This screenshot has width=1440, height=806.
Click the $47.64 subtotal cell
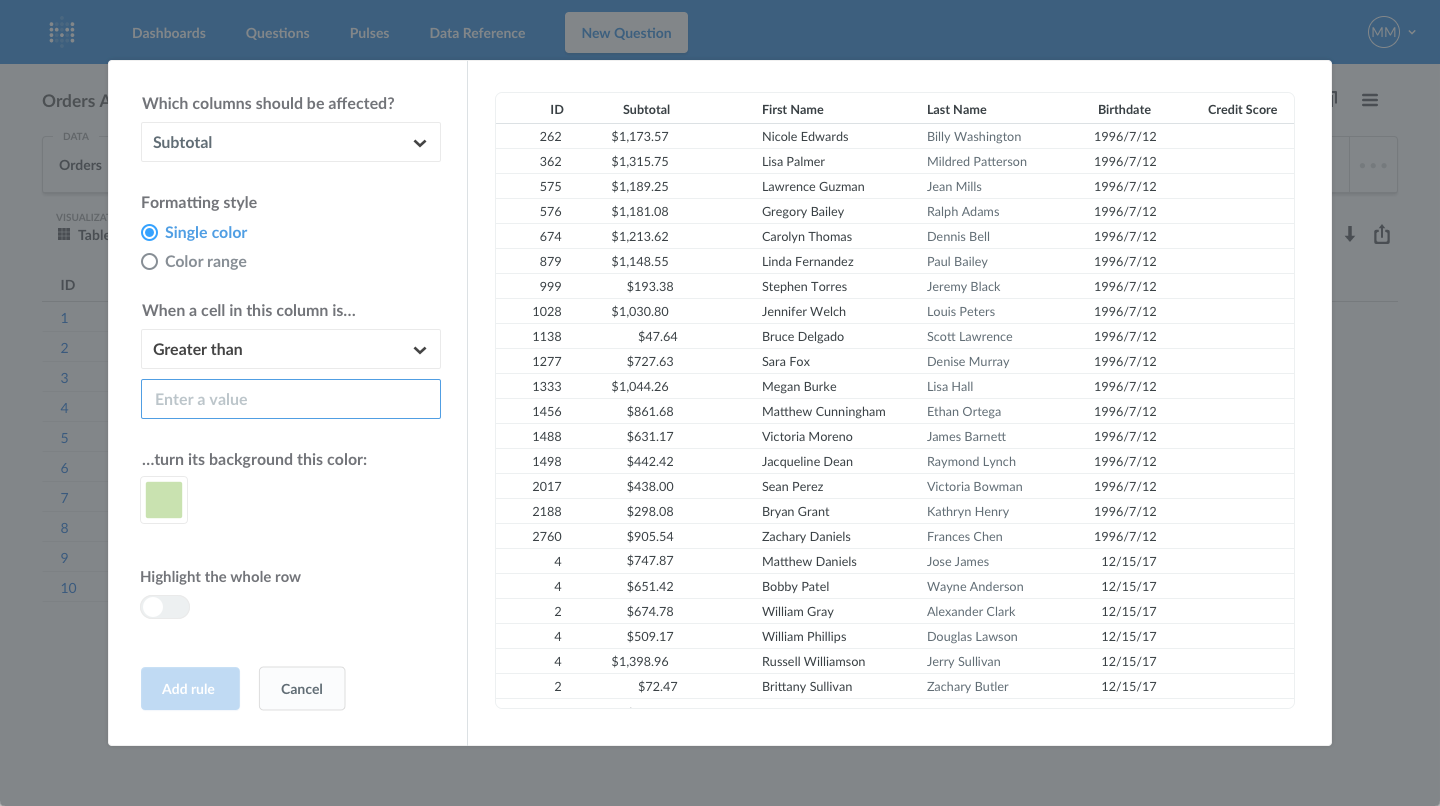658,336
